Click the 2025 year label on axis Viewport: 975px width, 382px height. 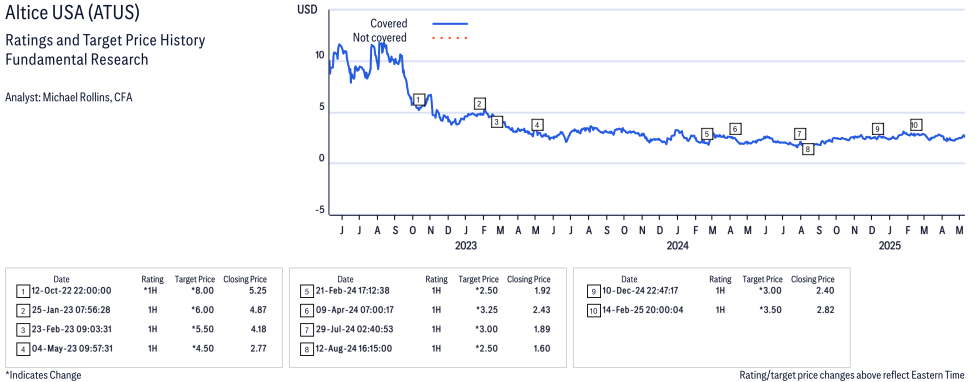tap(890, 246)
